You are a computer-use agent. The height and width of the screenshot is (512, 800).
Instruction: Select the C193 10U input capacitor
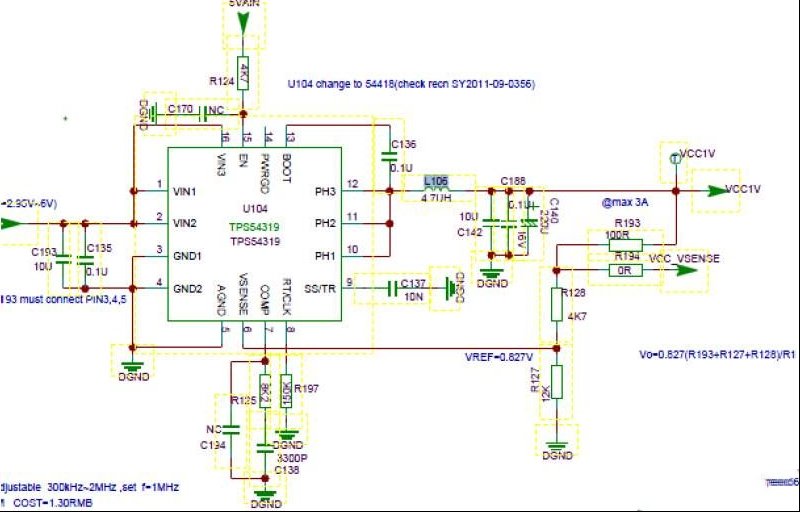coord(63,260)
